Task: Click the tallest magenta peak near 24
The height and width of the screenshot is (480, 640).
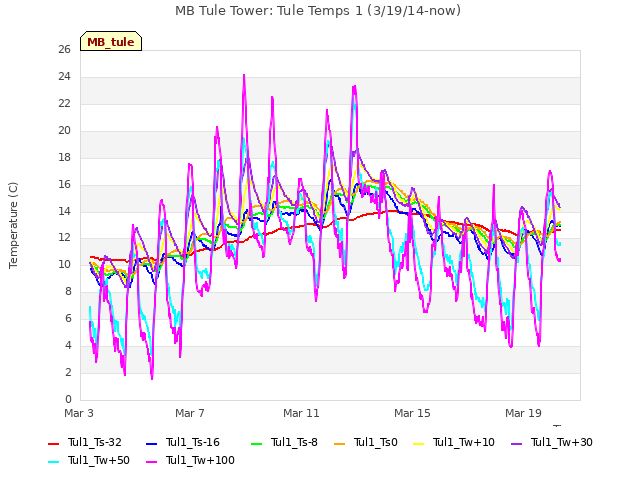Action: (x=244, y=76)
